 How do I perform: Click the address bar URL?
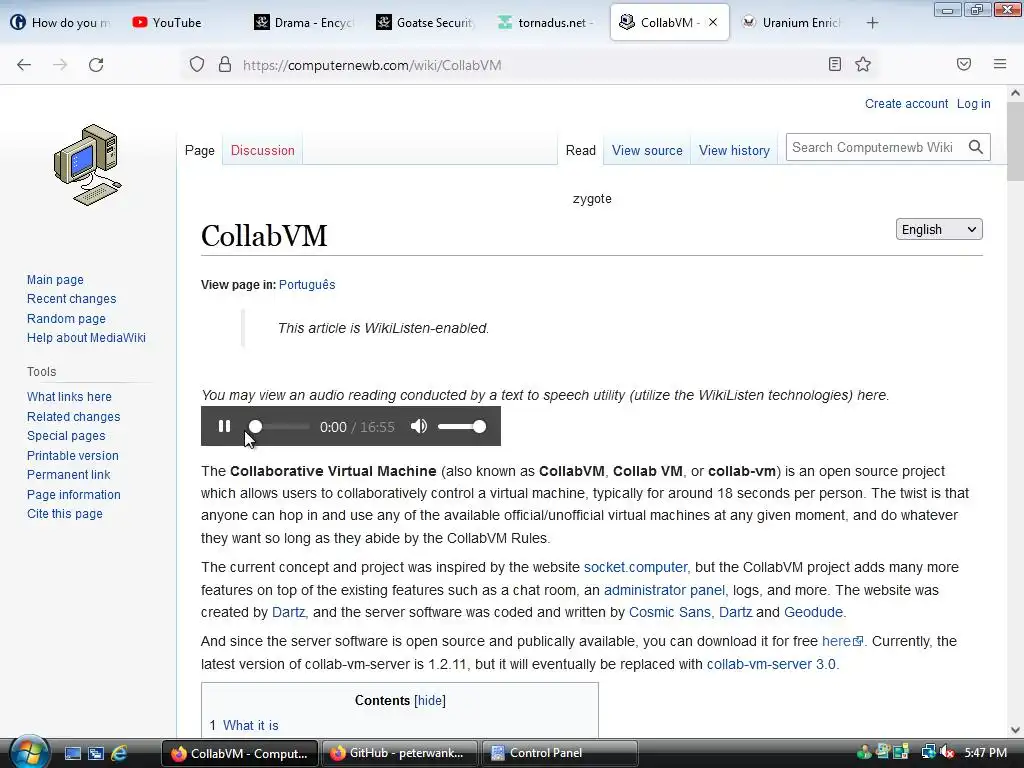(372, 65)
